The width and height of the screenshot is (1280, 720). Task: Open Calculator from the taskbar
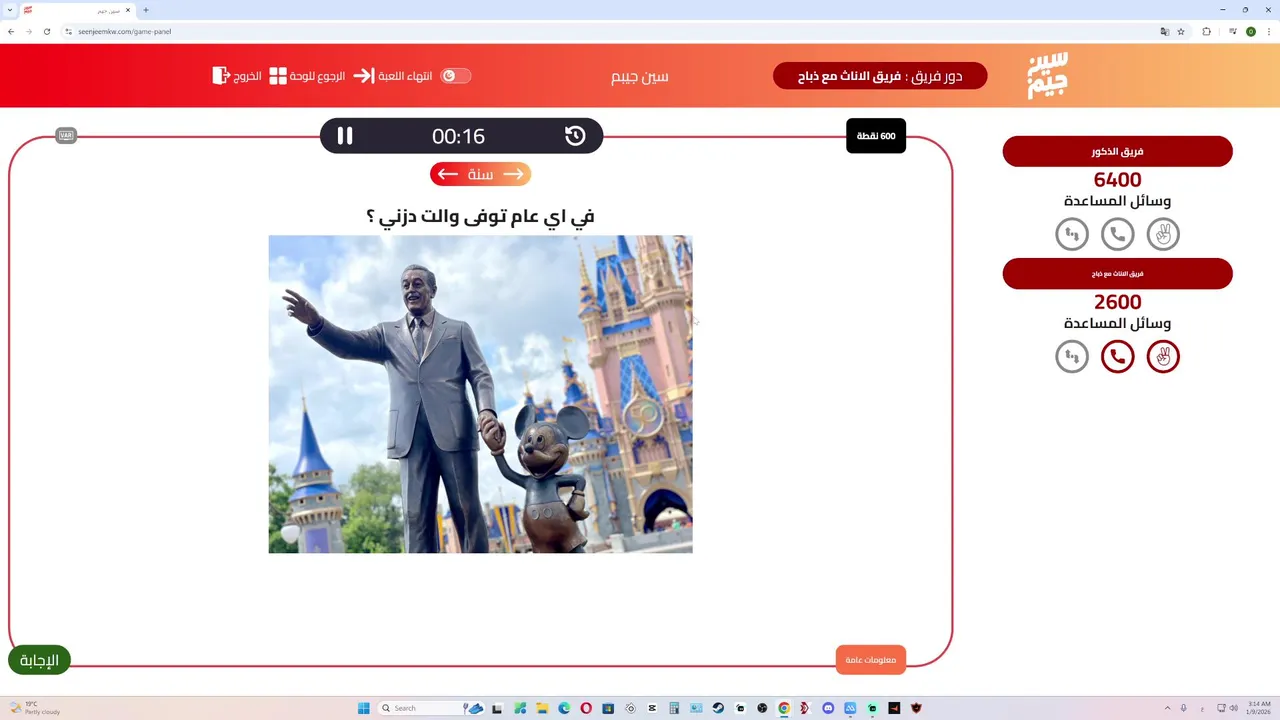tap(674, 708)
